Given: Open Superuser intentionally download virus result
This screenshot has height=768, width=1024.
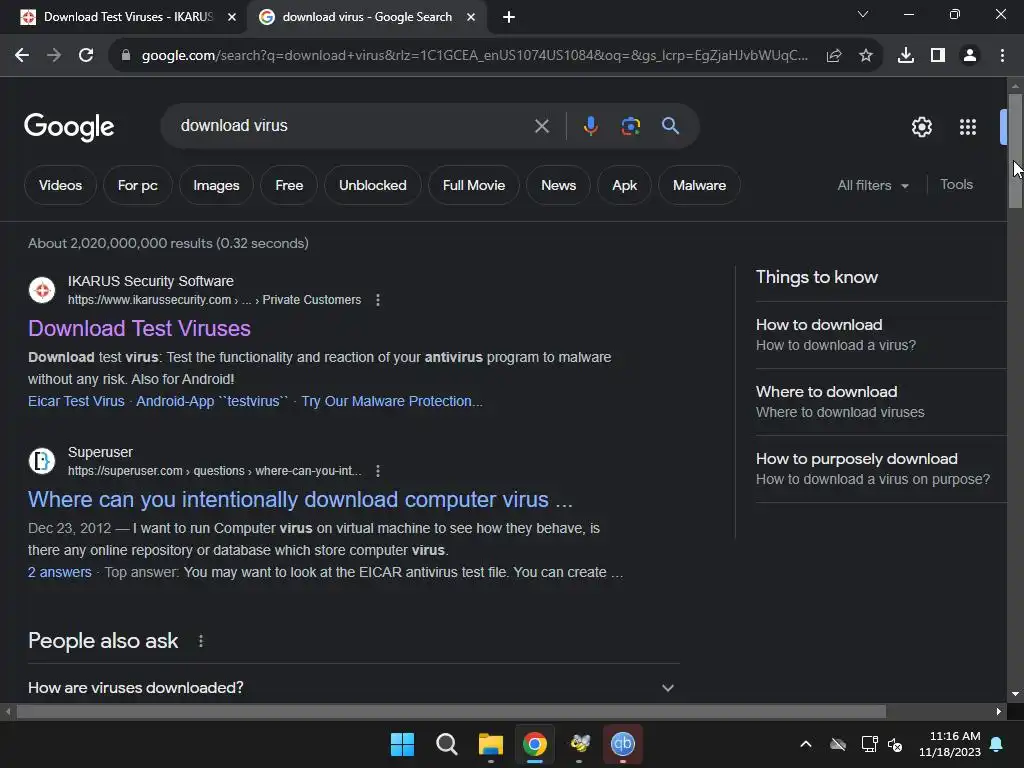Looking at the screenshot, I should tap(300, 500).
